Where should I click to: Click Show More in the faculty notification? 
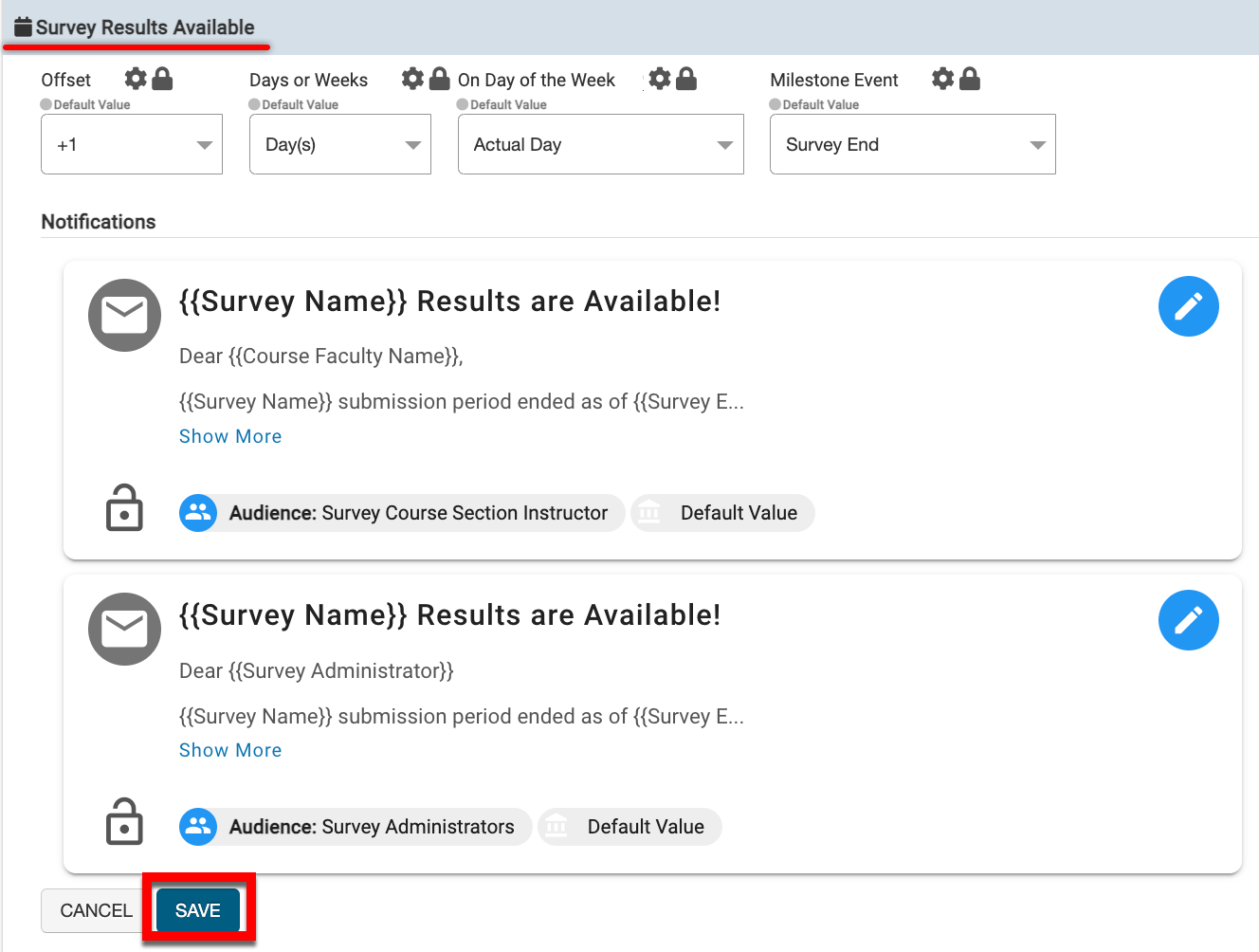230,436
